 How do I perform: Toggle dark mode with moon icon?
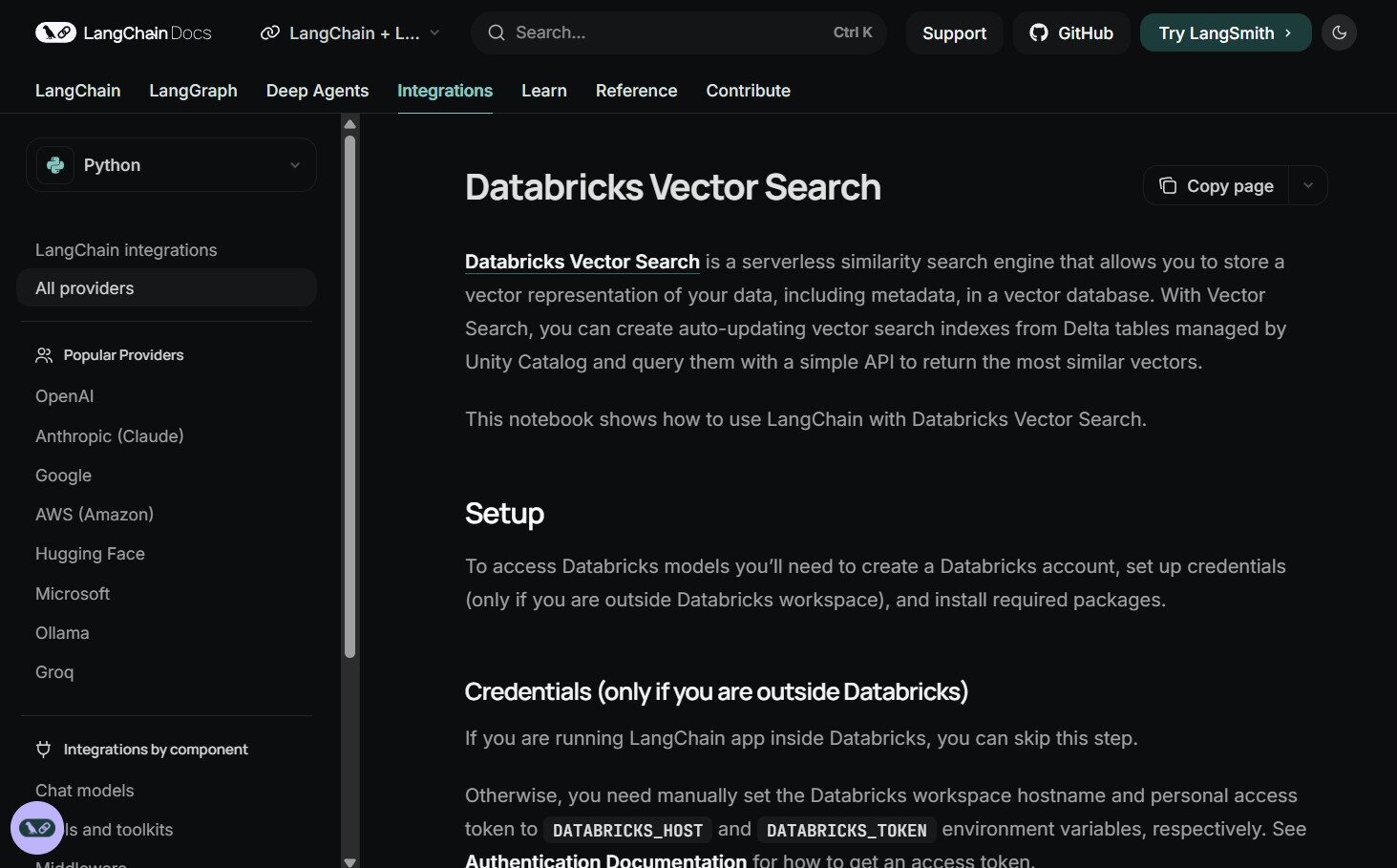pyautogui.click(x=1339, y=32)
